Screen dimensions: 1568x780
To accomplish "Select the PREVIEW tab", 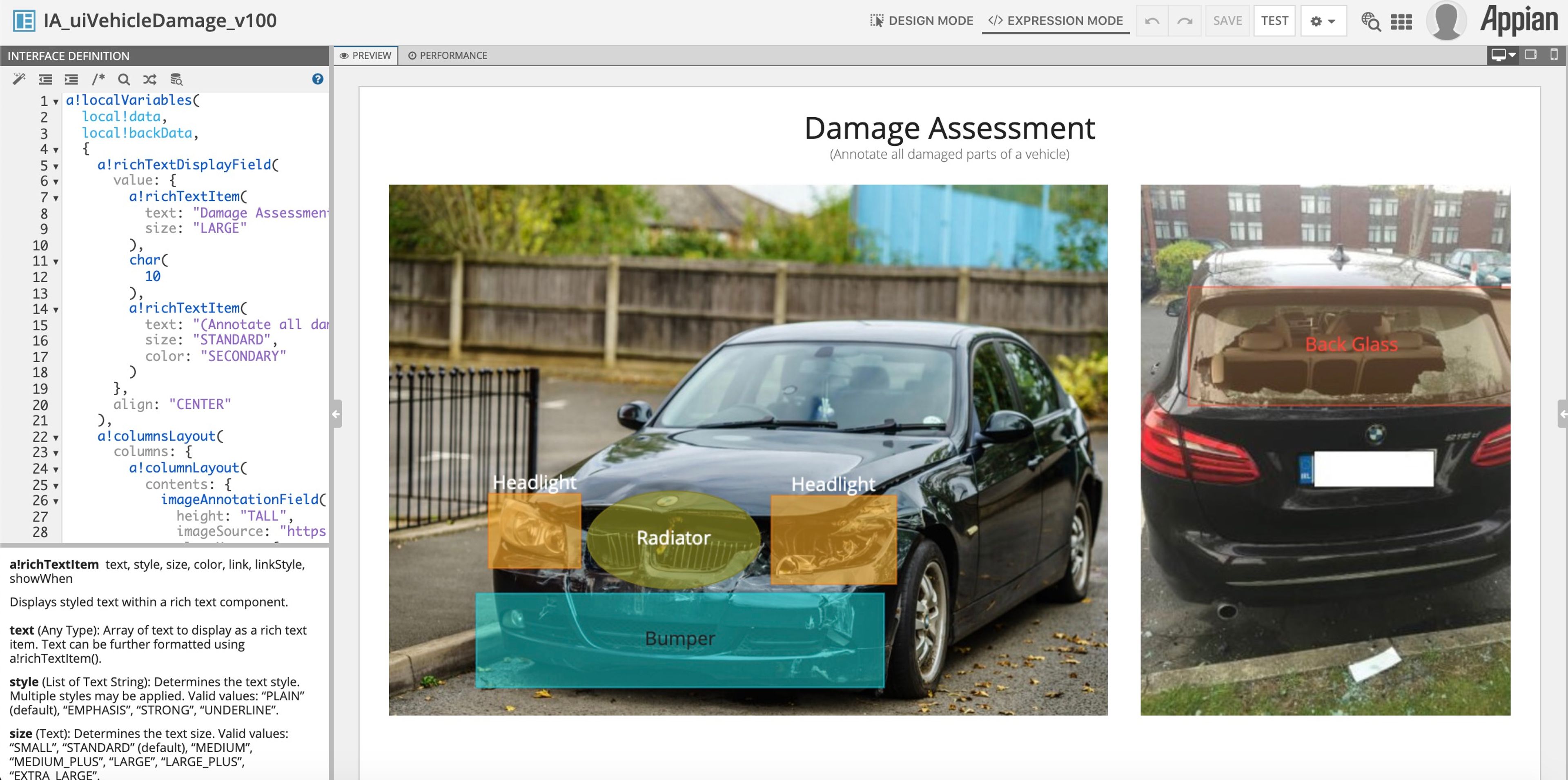I will [365, 56].
